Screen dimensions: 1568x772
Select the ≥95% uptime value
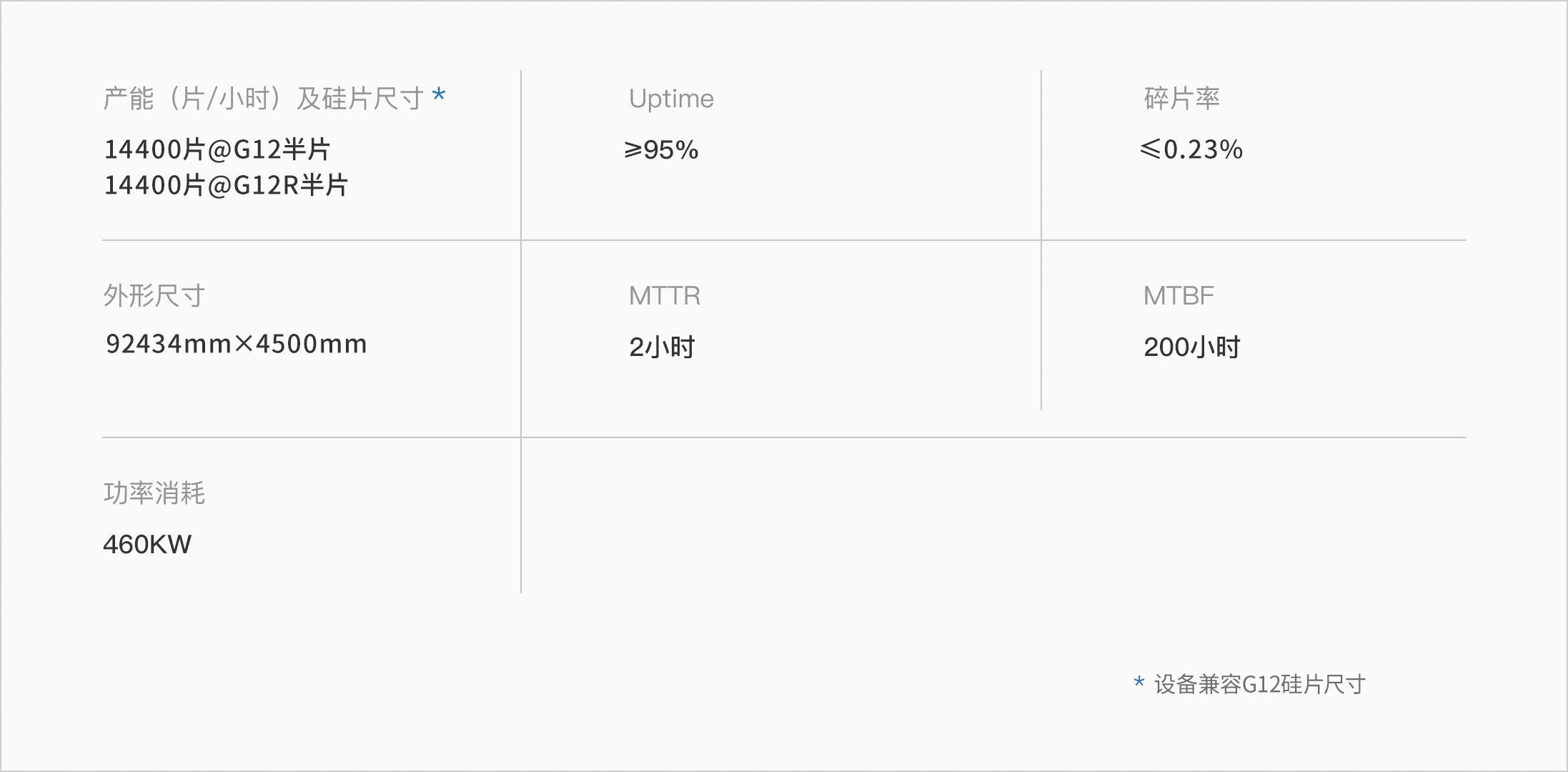click(661, 149)
